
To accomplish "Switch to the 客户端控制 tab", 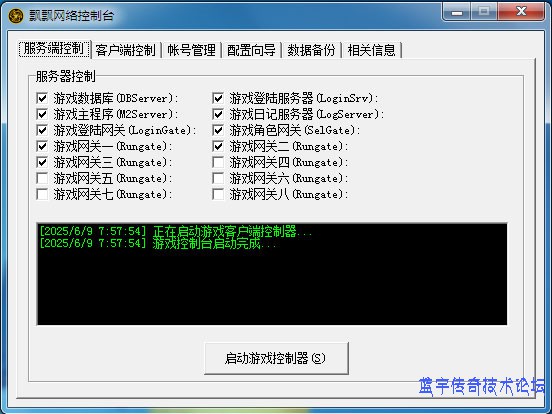I will pos(126,50).
